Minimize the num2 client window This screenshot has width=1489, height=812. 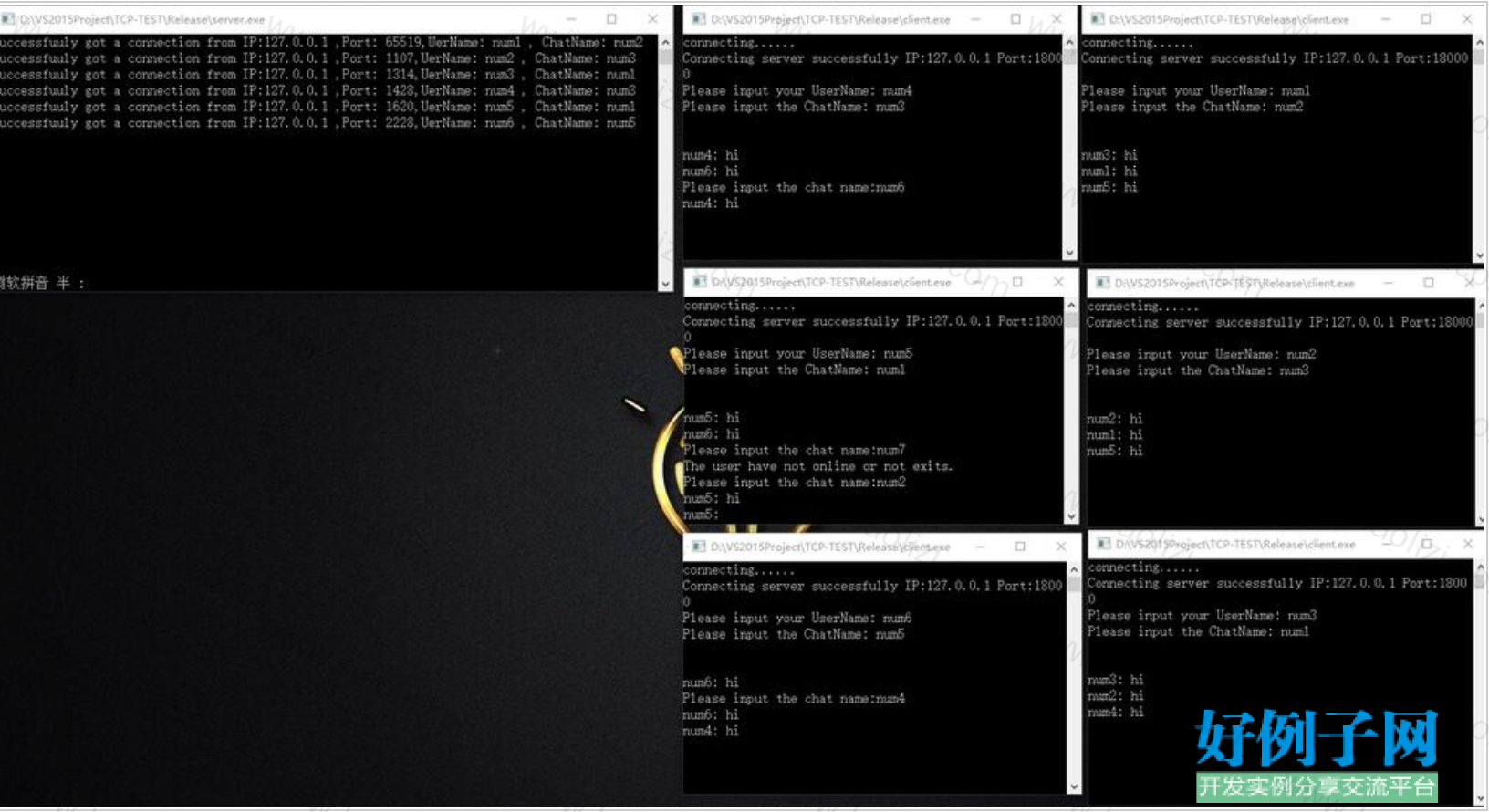click(1389, 284)
